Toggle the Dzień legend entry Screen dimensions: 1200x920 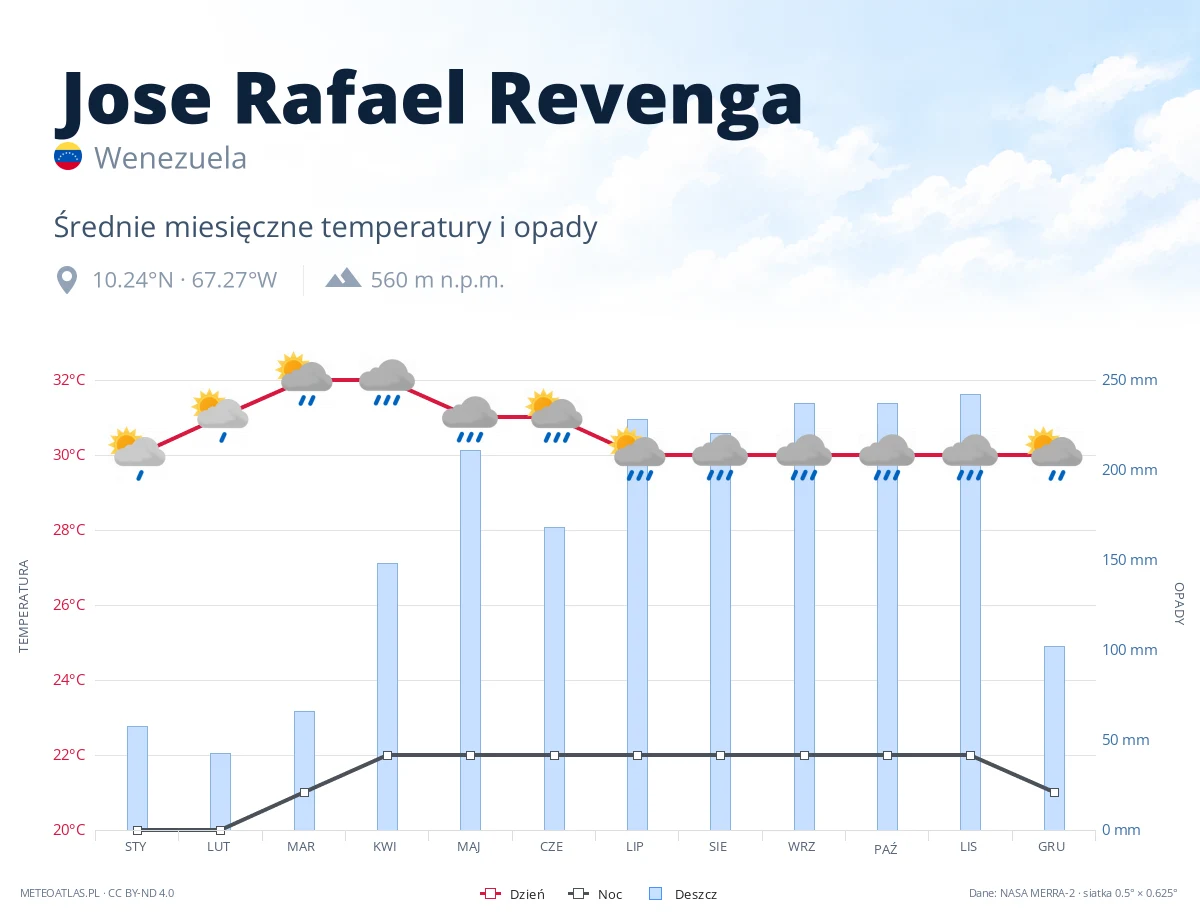coord(513,894)
